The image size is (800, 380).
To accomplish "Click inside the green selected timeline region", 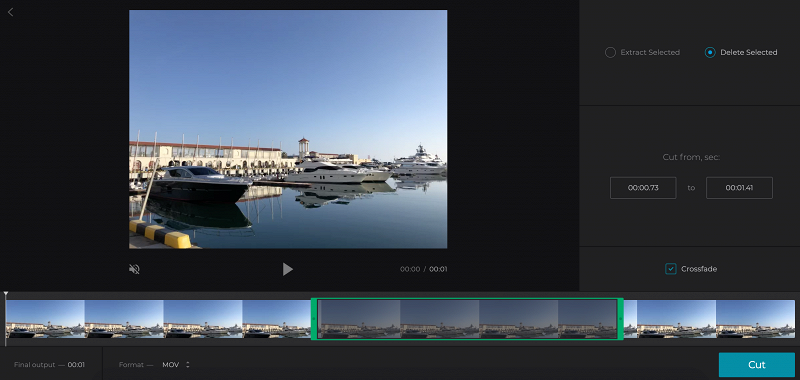I will point(467,319).
